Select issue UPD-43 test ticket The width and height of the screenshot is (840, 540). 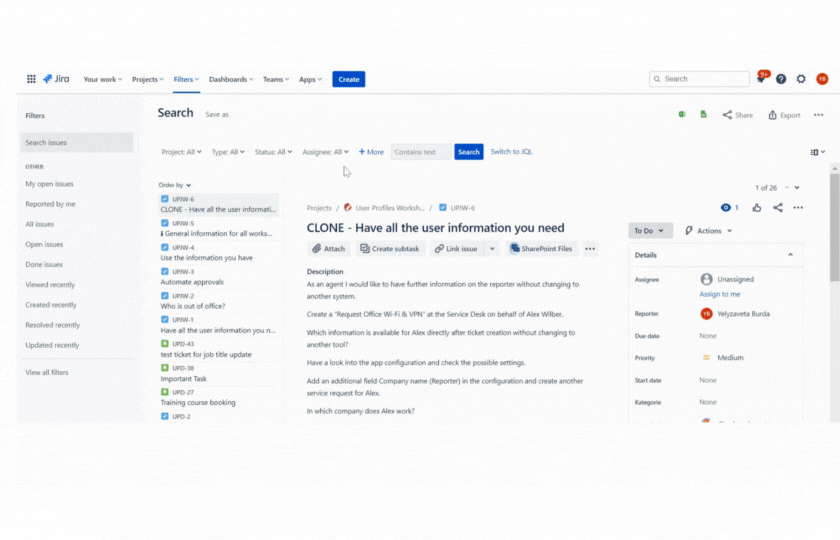(219, 349)
